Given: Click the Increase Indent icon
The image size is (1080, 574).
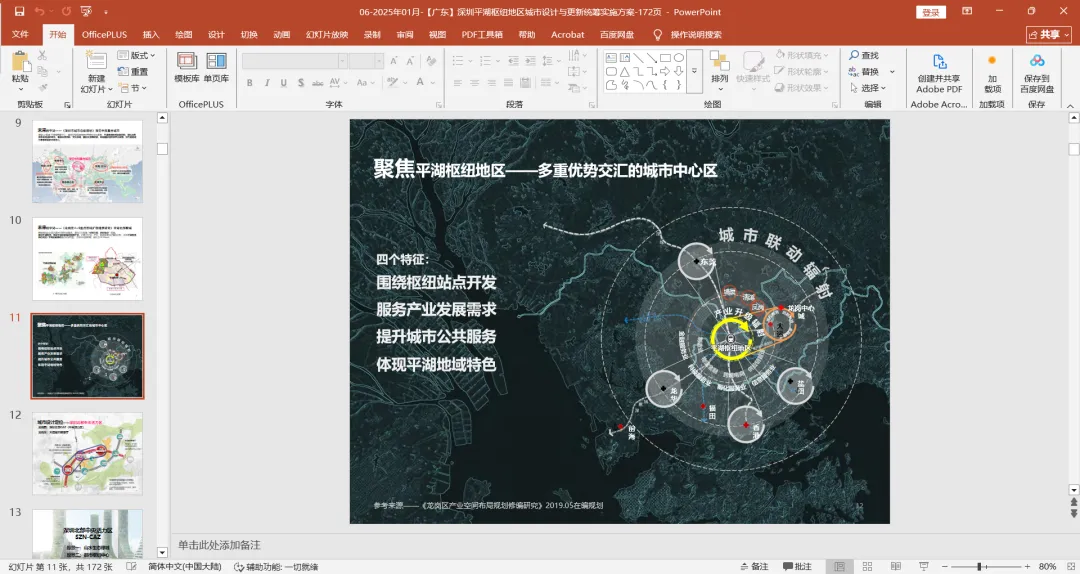Looking at the screenshot, I should pyautogui.click(x=530, y=61).
